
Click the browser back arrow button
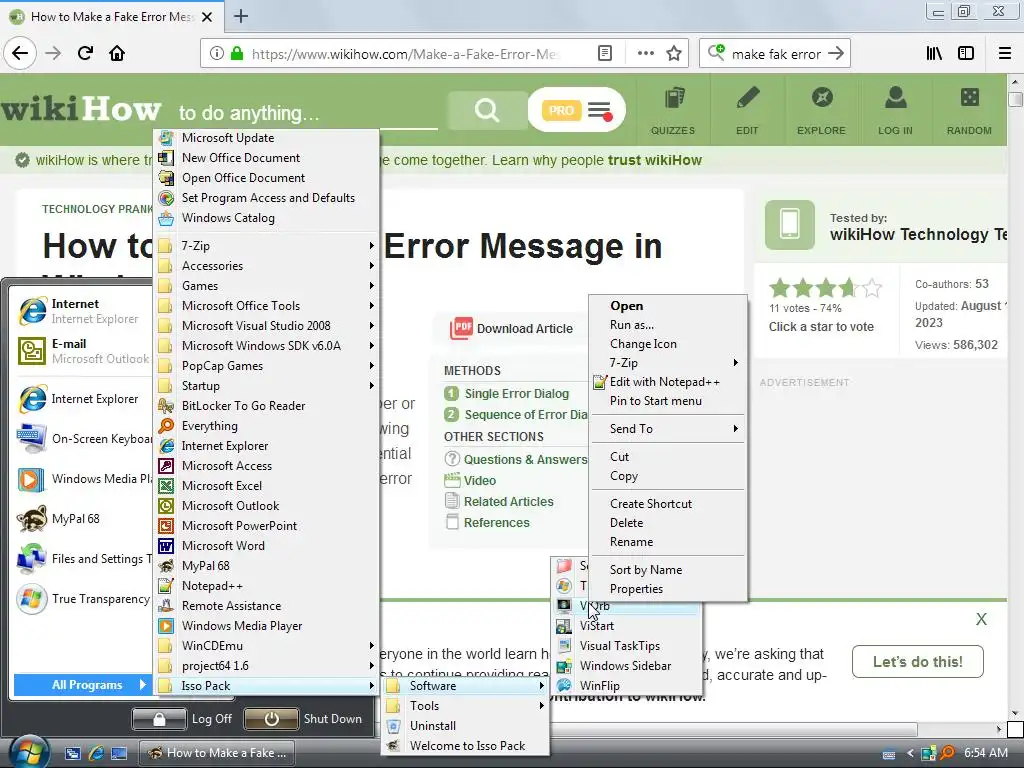(x=20, y=53)
